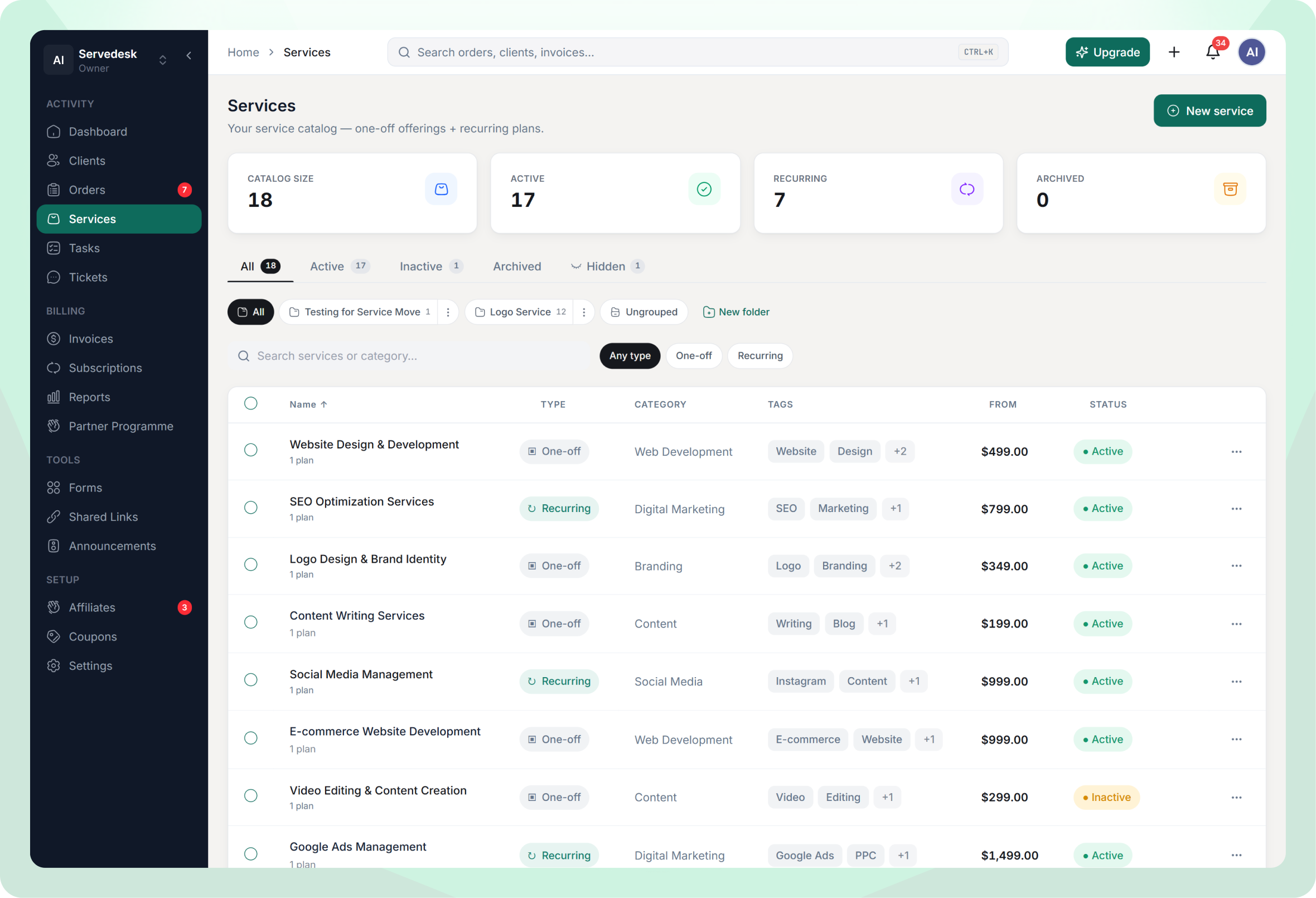Open the AI user avatar menu
Screen dimensions: 1316x898
[x=1251, y=52]
